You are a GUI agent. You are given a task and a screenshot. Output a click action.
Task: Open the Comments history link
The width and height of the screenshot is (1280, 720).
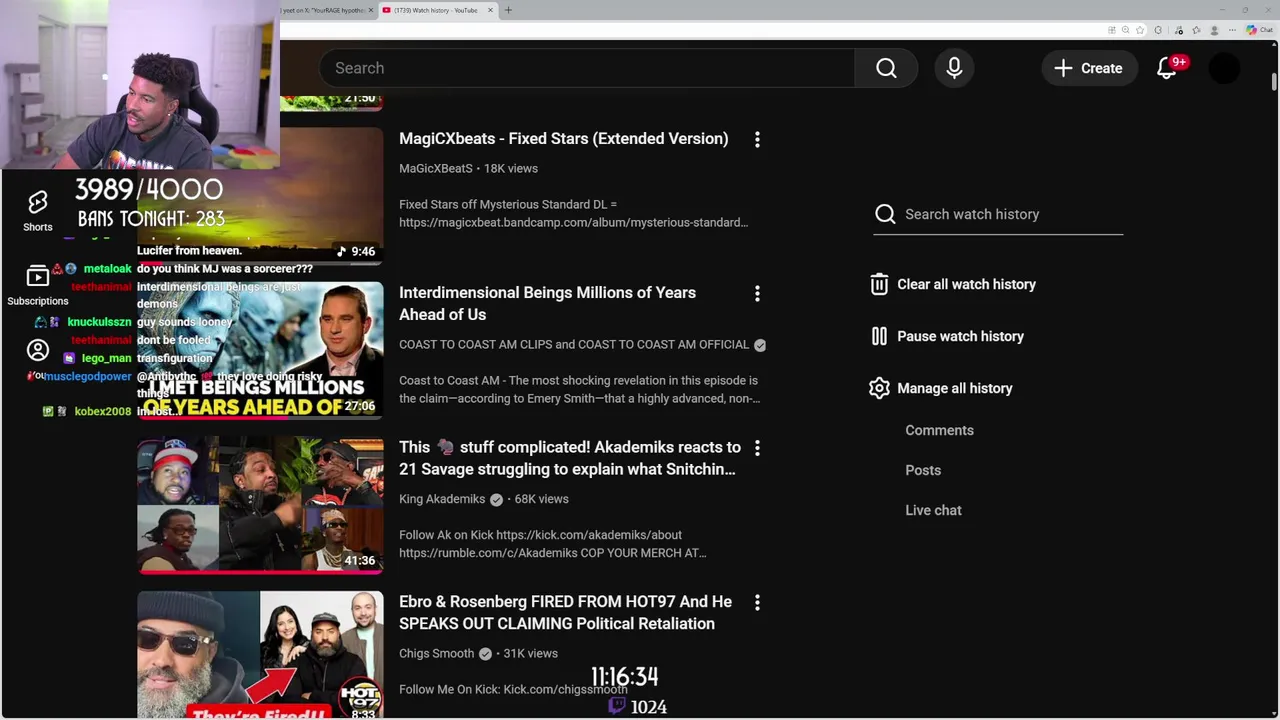click(x=939, y=430)
